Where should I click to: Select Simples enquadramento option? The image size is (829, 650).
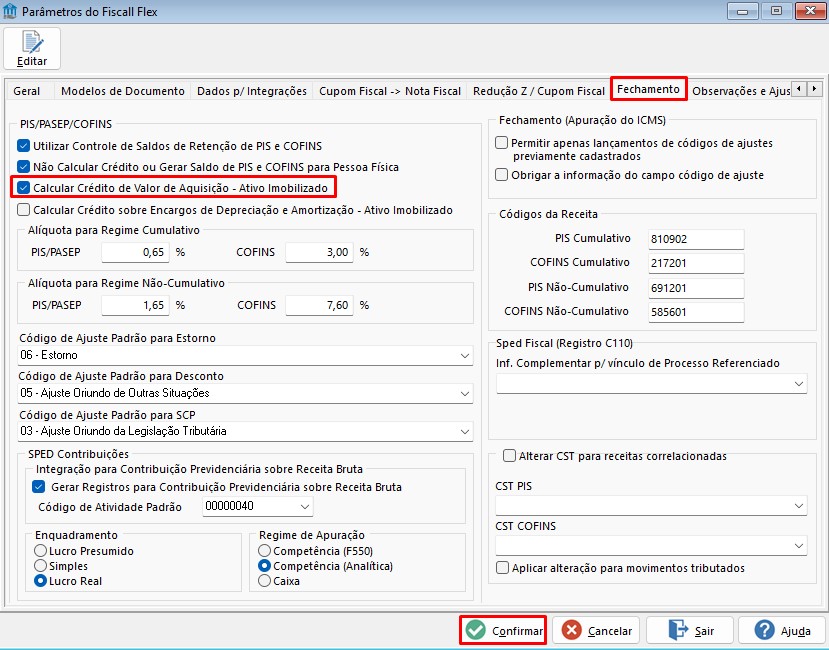pos(40,566)
